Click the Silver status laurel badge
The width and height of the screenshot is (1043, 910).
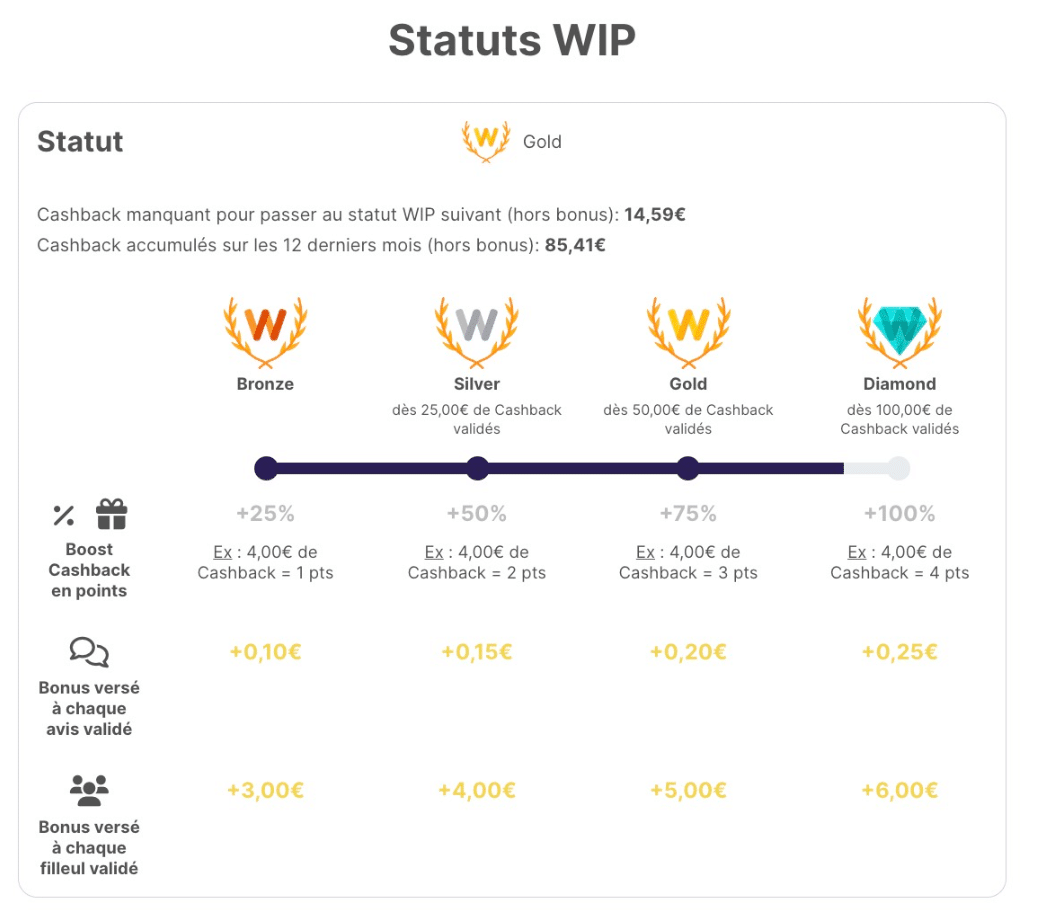(477, 328)
